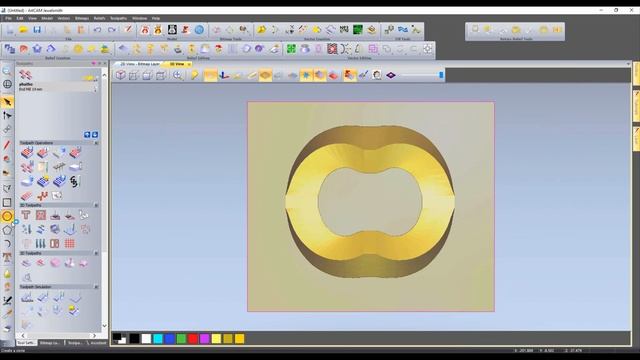Screen dimensions: 640x360
Task: Collapse the 3D Toolpaths section
Action: (x=96, y=253)
